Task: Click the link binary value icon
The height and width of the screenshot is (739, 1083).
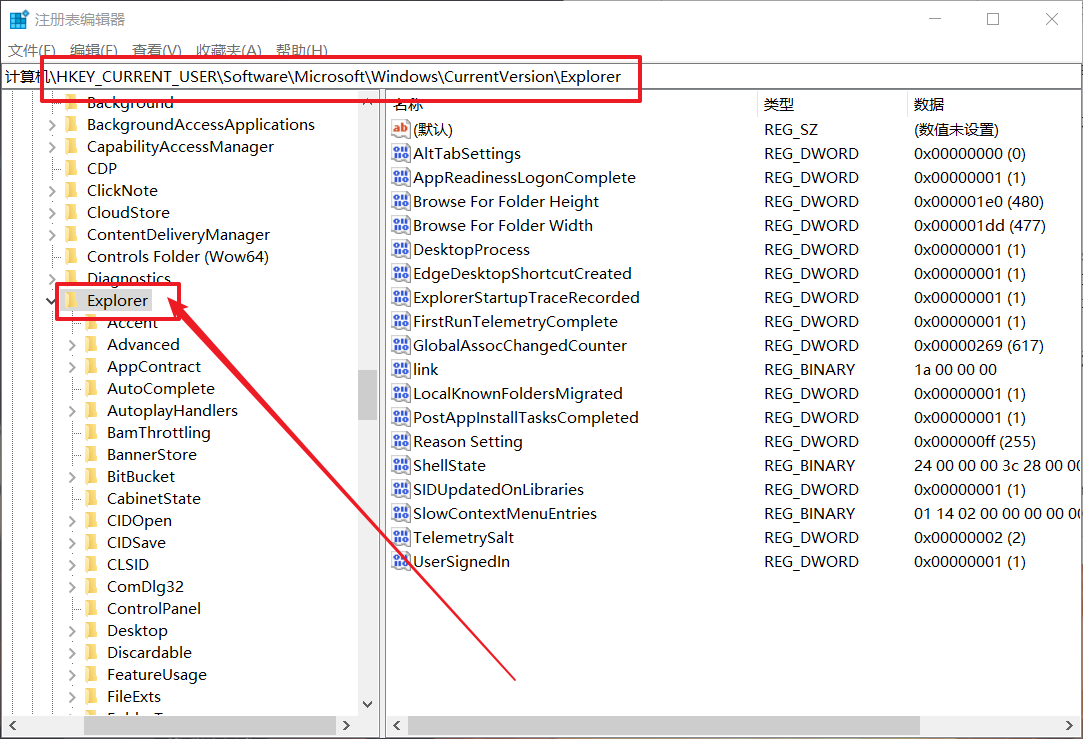Action: click(401, 370)
